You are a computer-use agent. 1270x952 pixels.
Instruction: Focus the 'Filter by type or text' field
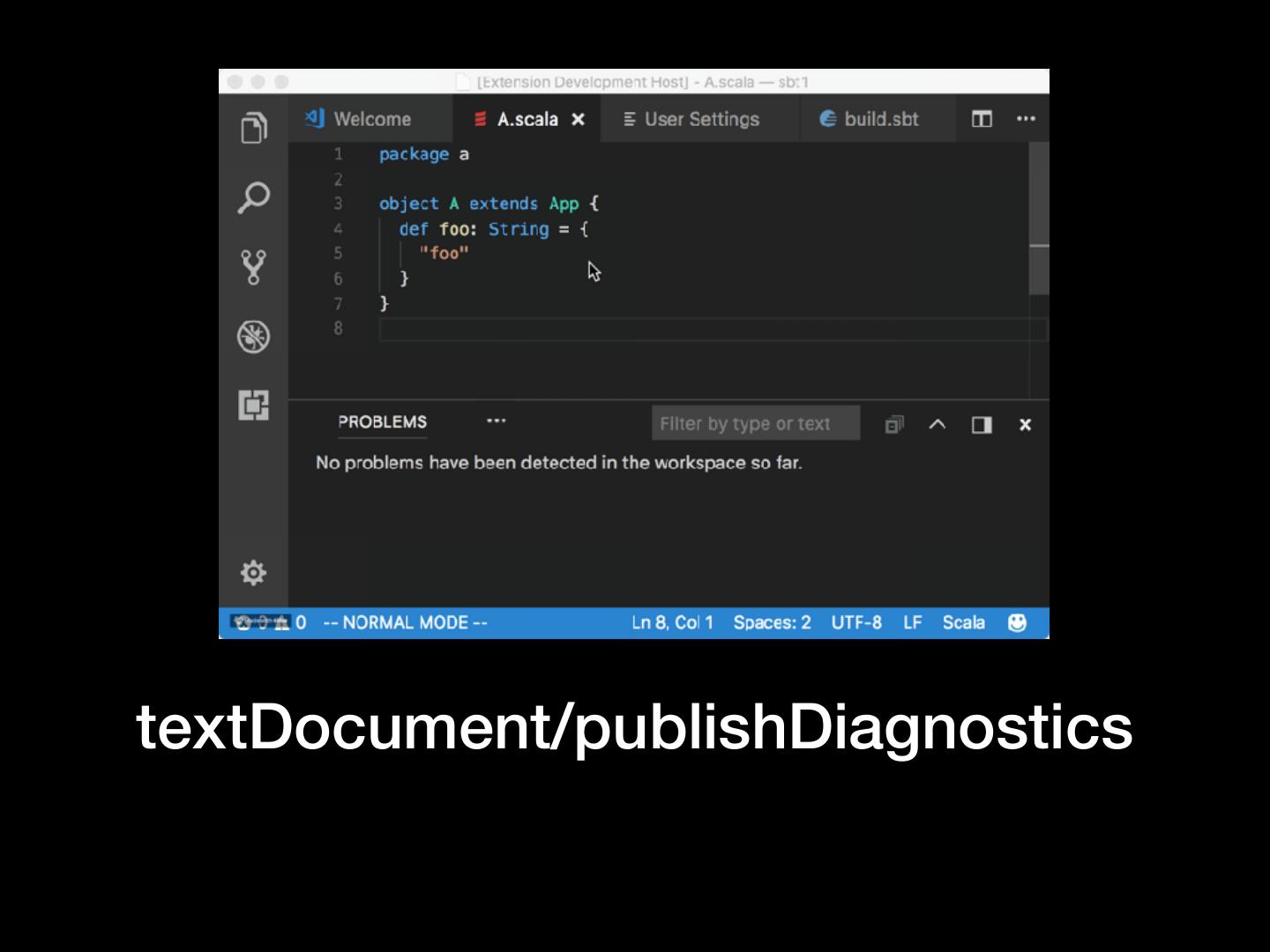point(756,423)
